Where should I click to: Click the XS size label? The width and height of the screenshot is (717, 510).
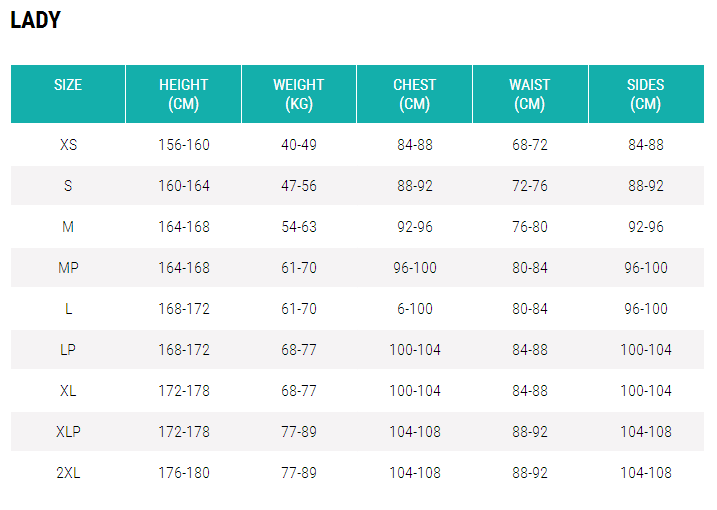[68, 145]
